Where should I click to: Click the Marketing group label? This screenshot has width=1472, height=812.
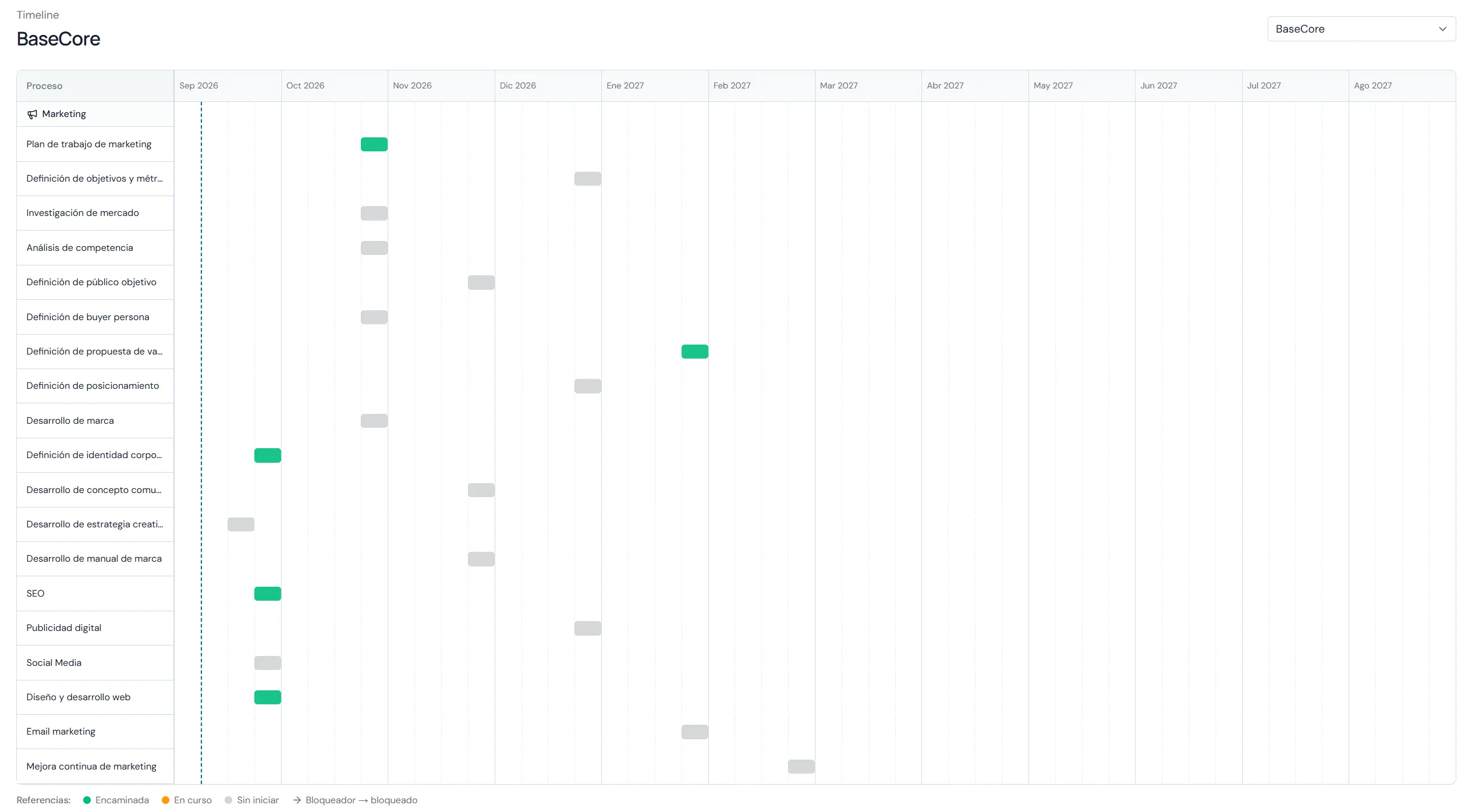64,114
